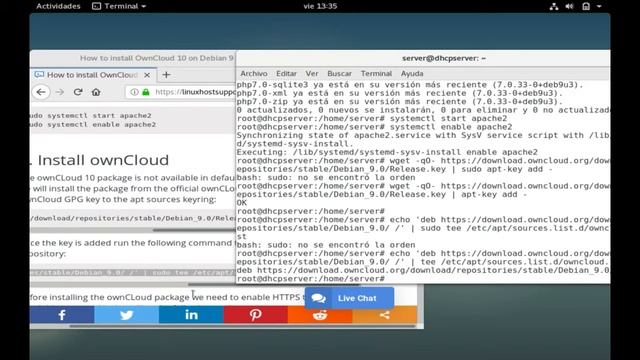Click the 'Install ownCloud' heading
Image resolution: width=640 pixels, height=360 pixels.
click(103, 160)
